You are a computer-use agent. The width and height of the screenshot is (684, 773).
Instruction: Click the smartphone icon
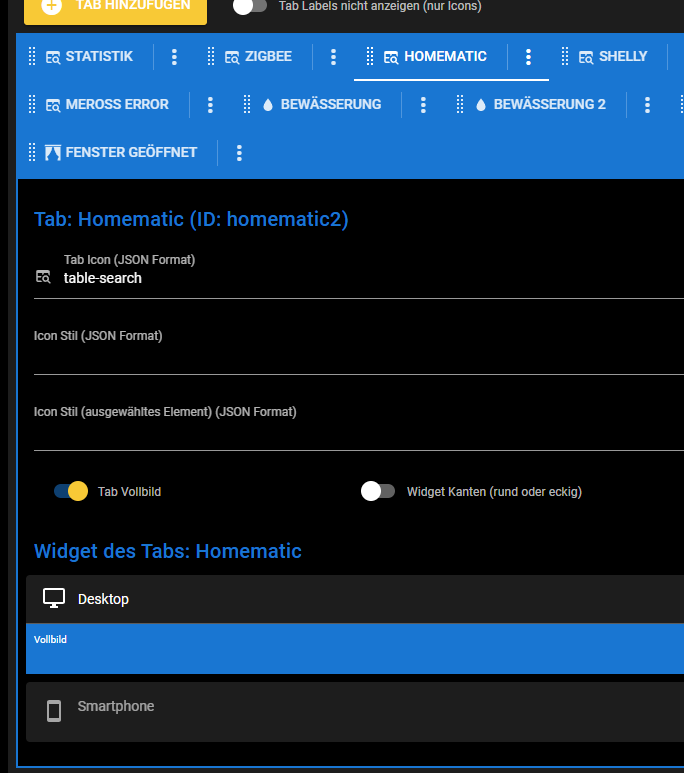(x=54, y=711)
